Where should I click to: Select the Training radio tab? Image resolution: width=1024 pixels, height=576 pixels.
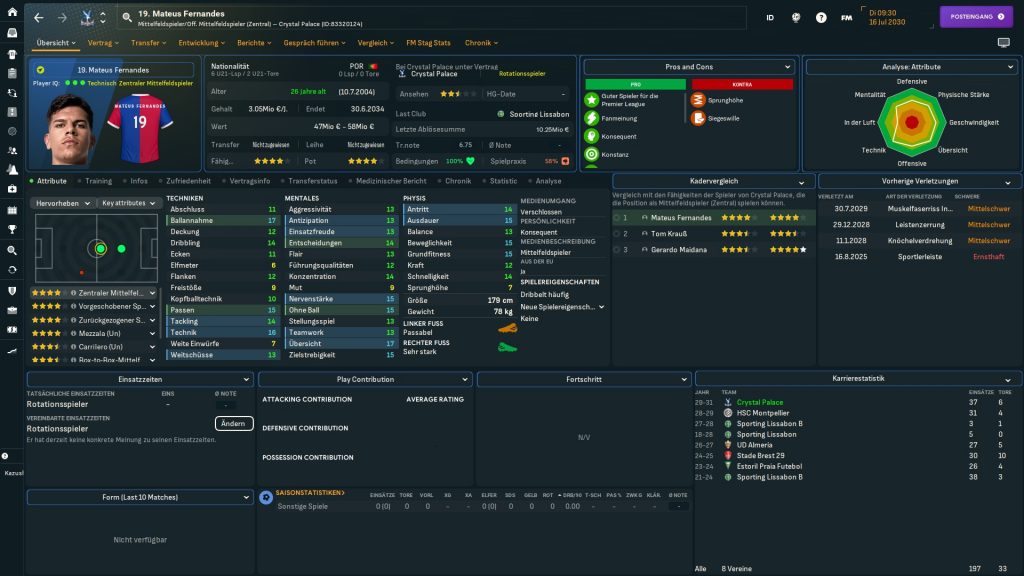pyautogui.click(x=98, y=181)
